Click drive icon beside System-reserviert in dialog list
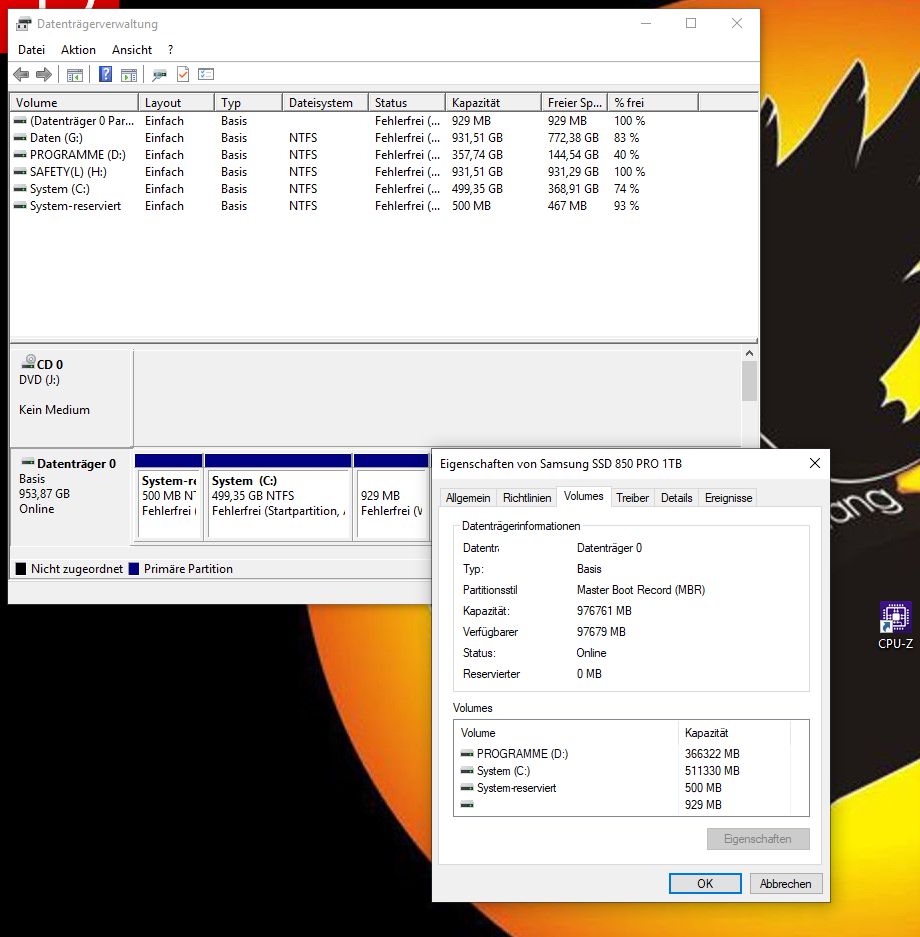The image size is (920, 937). [x=467, y=788]
